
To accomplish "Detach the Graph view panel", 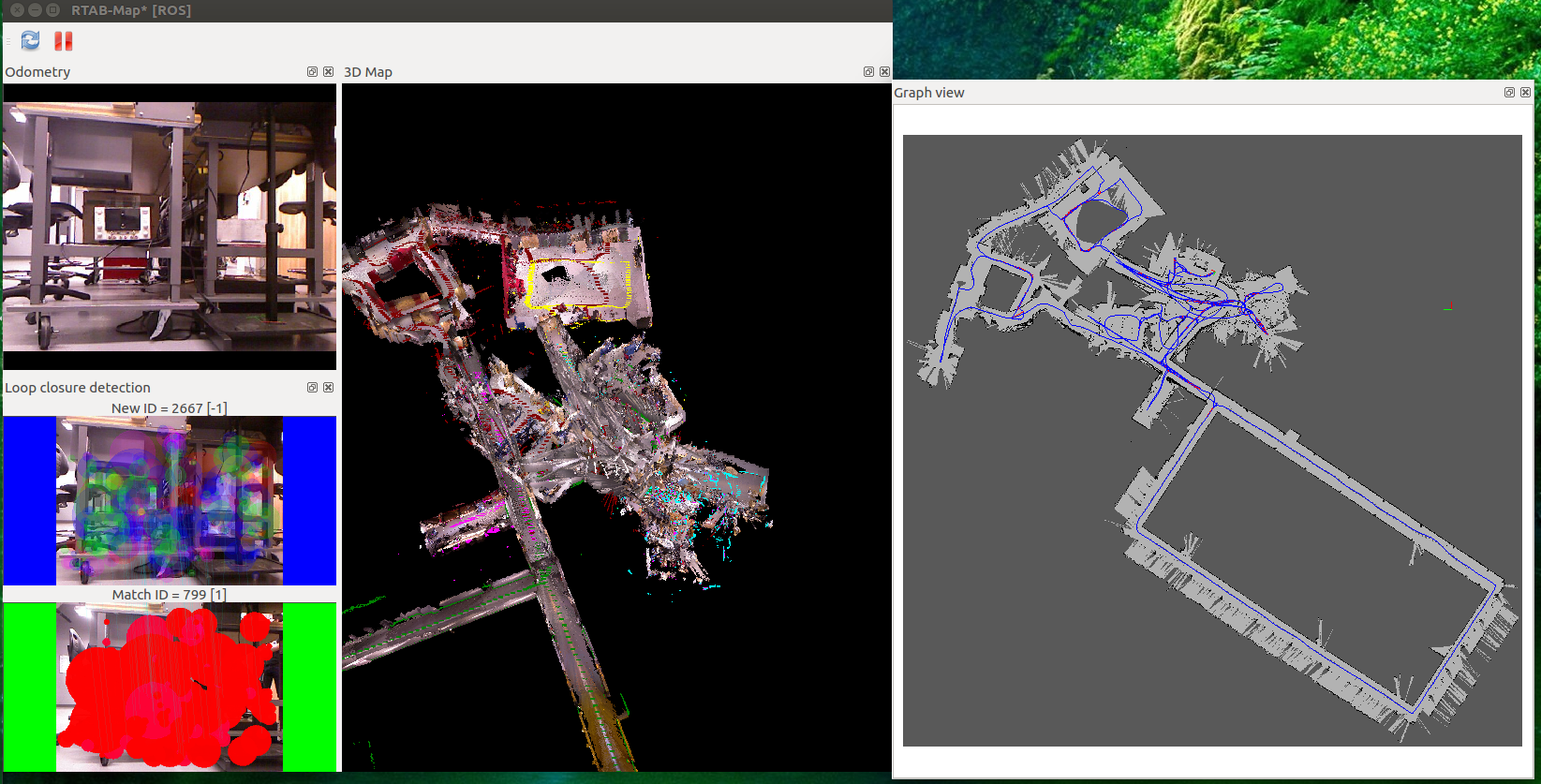I will [x=1509, y=93].
